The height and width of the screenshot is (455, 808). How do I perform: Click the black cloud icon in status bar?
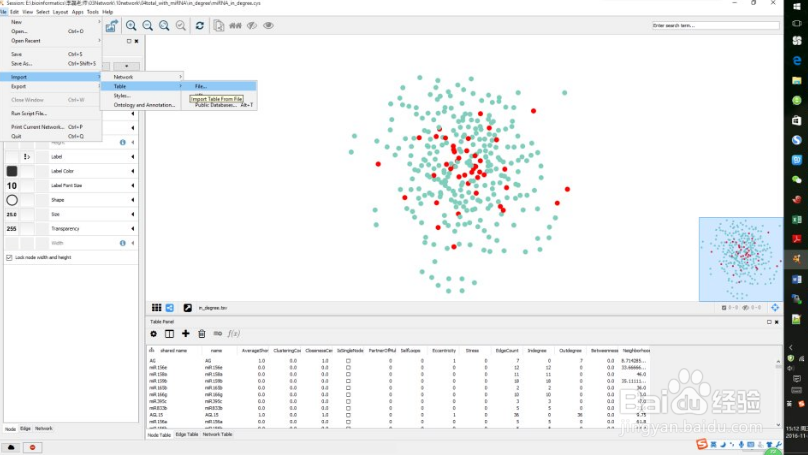point(11,447)
